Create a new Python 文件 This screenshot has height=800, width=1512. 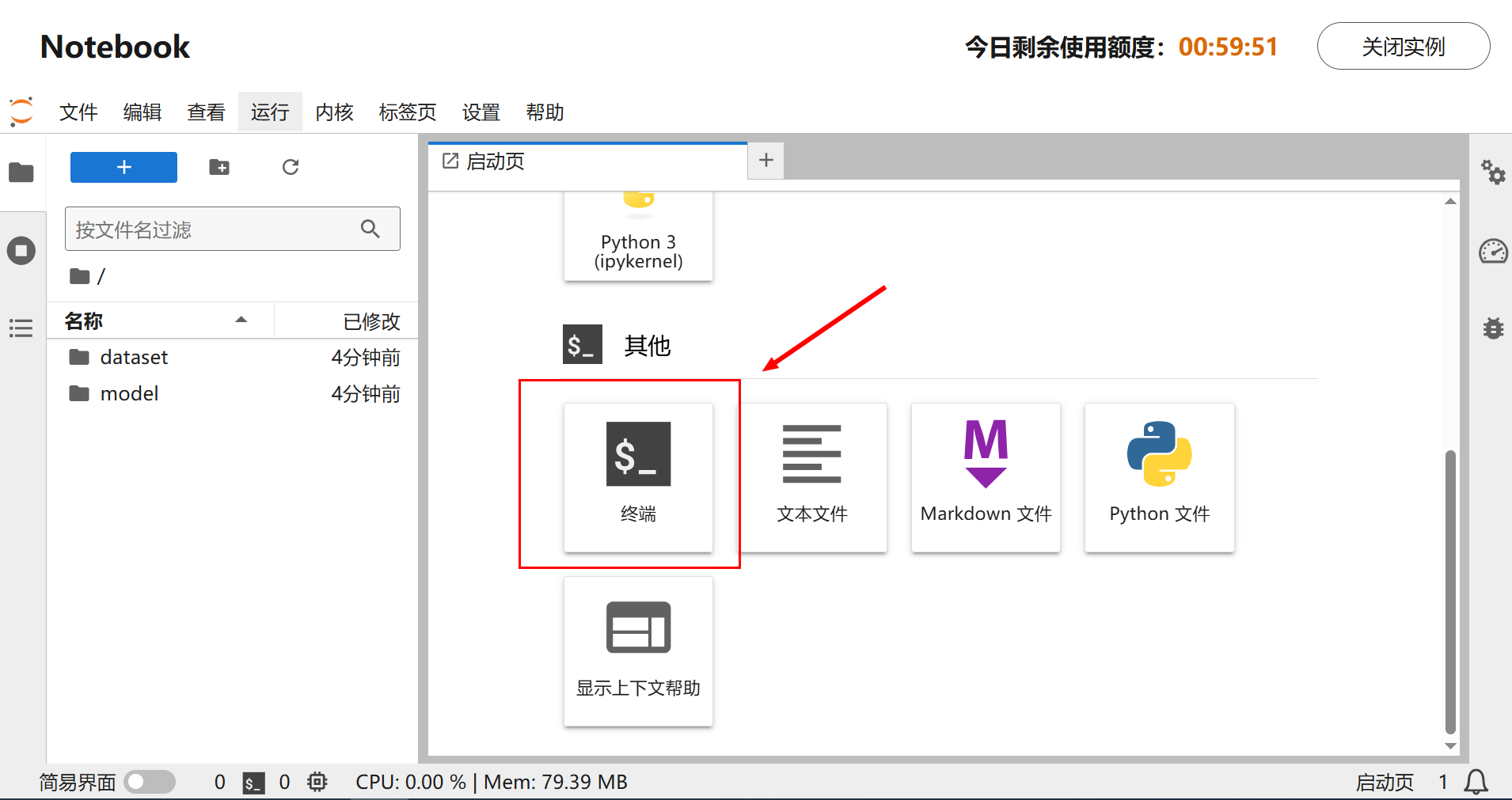(x=1160, y=477)
